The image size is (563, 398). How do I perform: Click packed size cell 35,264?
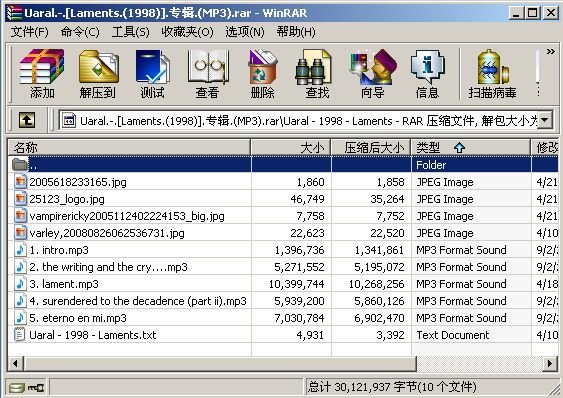click(x=387, y=199)
